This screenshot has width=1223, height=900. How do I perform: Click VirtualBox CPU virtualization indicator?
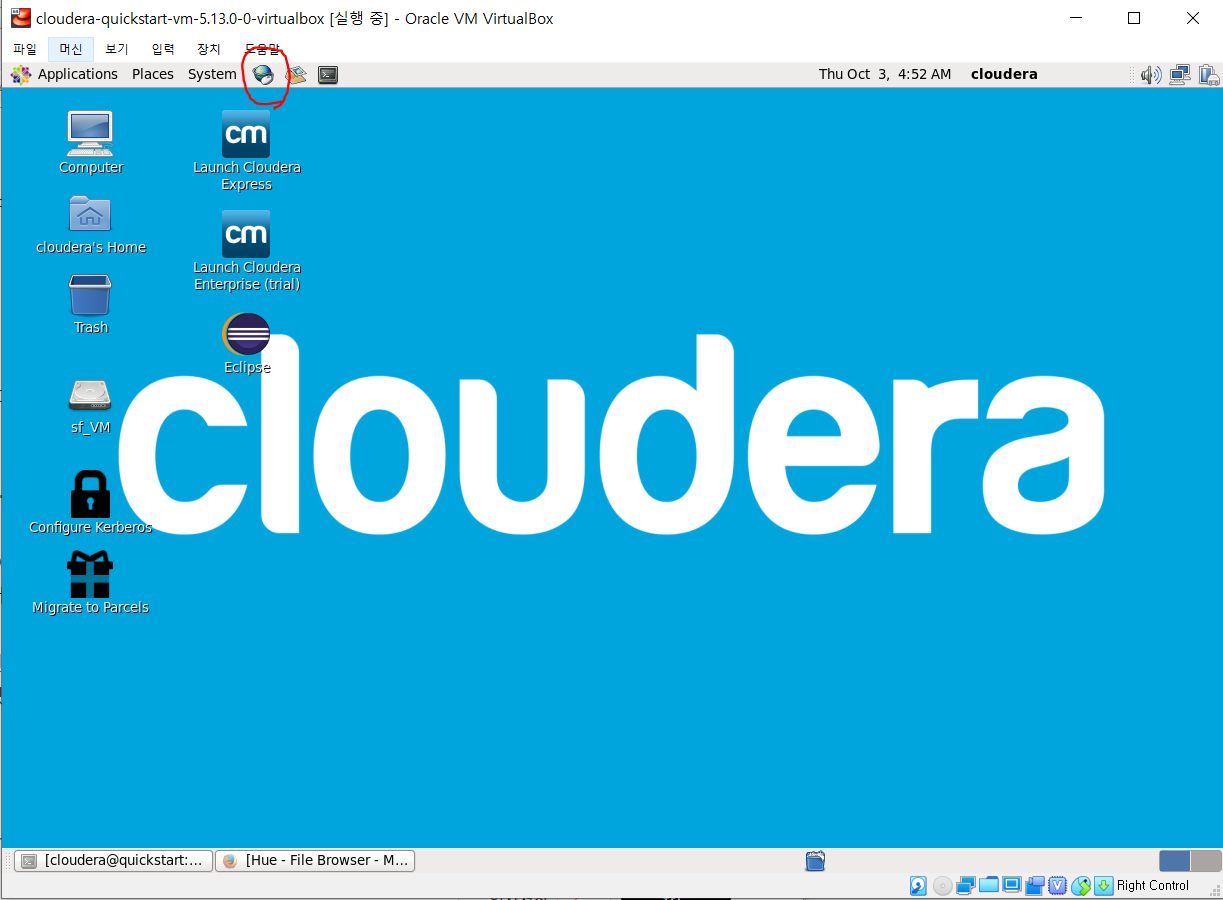tap(1058, 885)
